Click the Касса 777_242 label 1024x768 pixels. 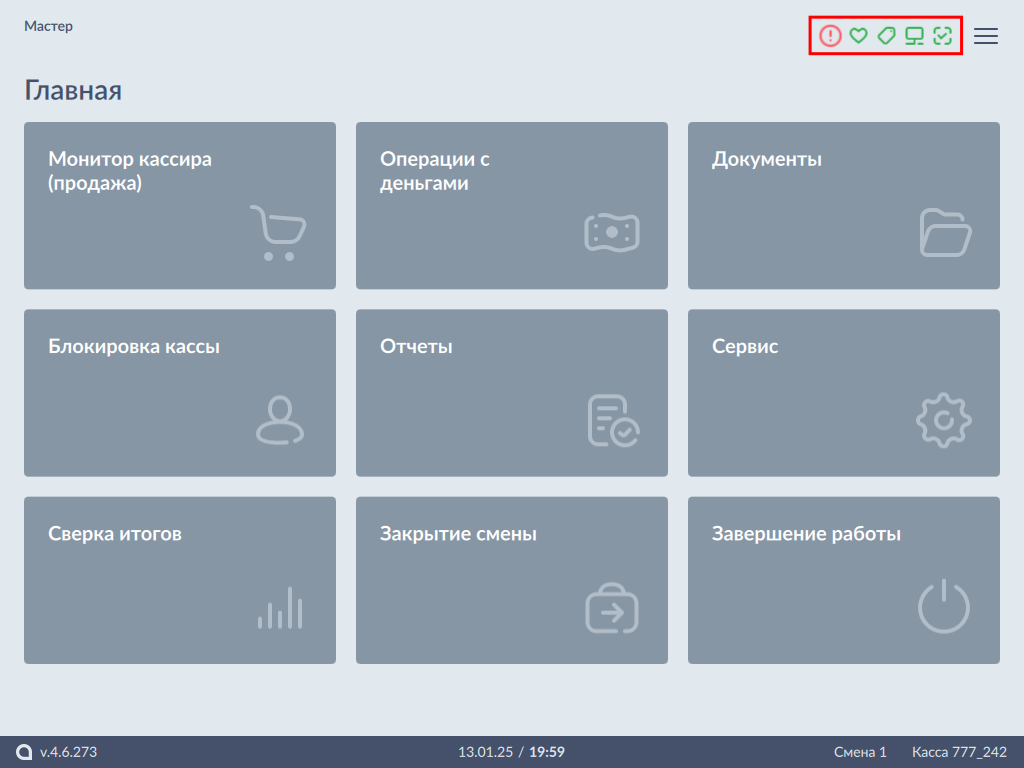[959, 752]
